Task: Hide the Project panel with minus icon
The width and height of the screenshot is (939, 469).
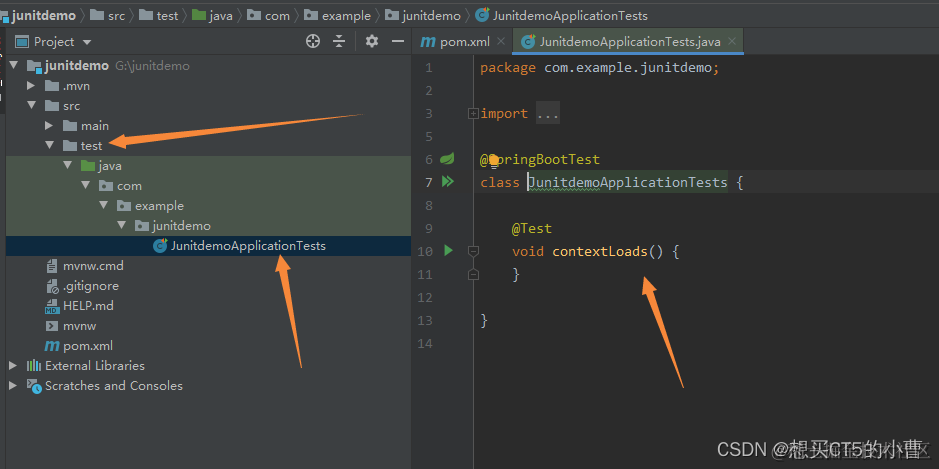Action: pos(398,41)
